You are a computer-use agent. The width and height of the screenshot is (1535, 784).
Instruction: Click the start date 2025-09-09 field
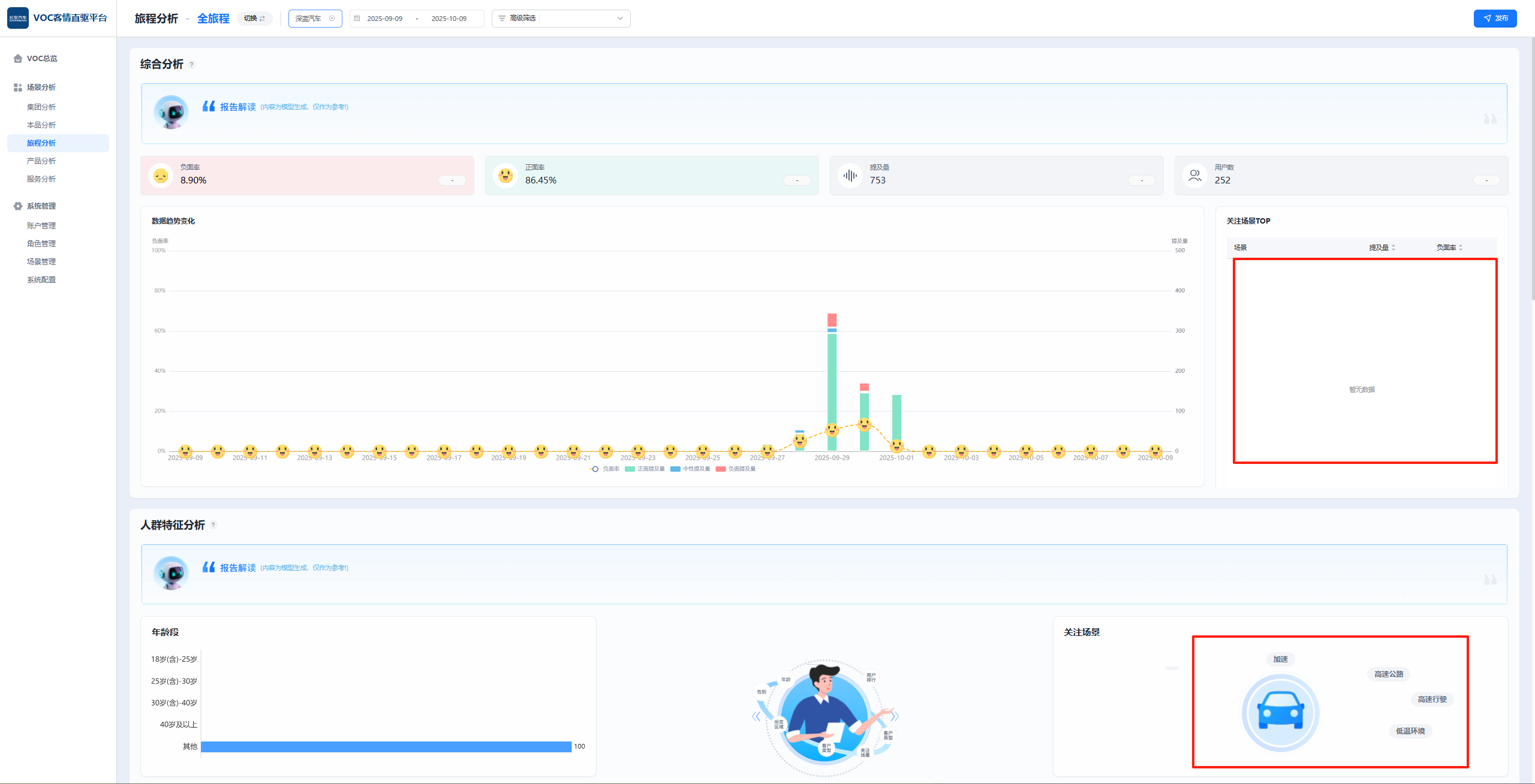(384, 19)
